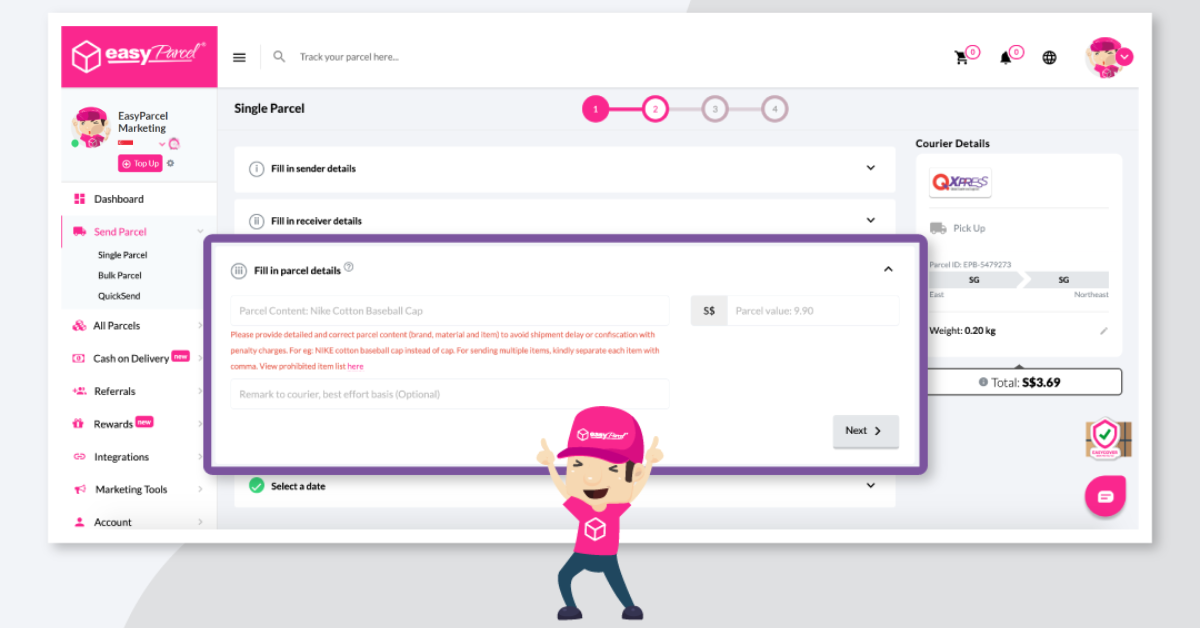1200x628 pixels.
Task: Select Bulk Parcel in sidebar submenu
Action: click(120, 275)
